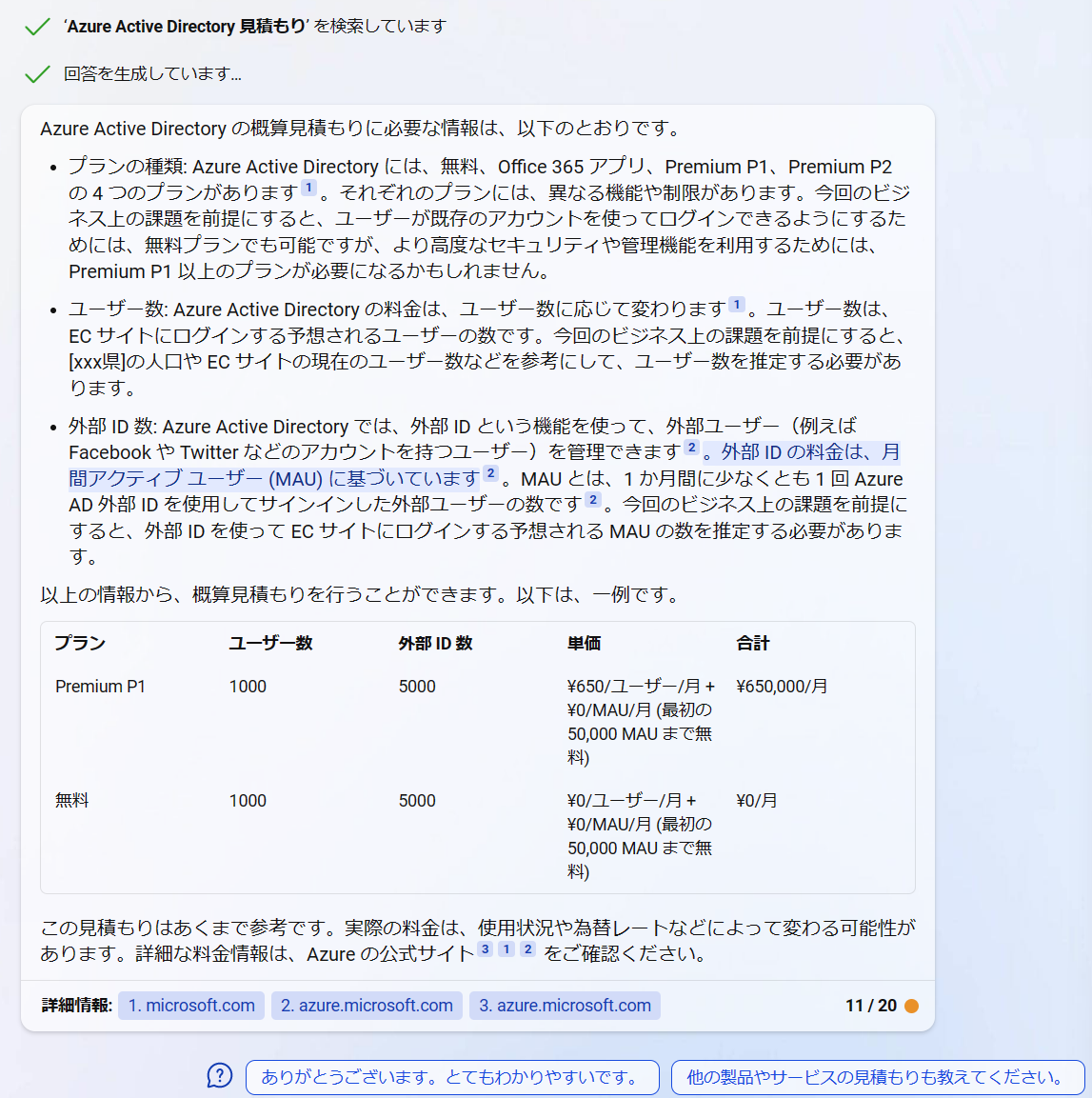Click table cell Premium P1
The image size is (1092, 1098).
point(100,687)
